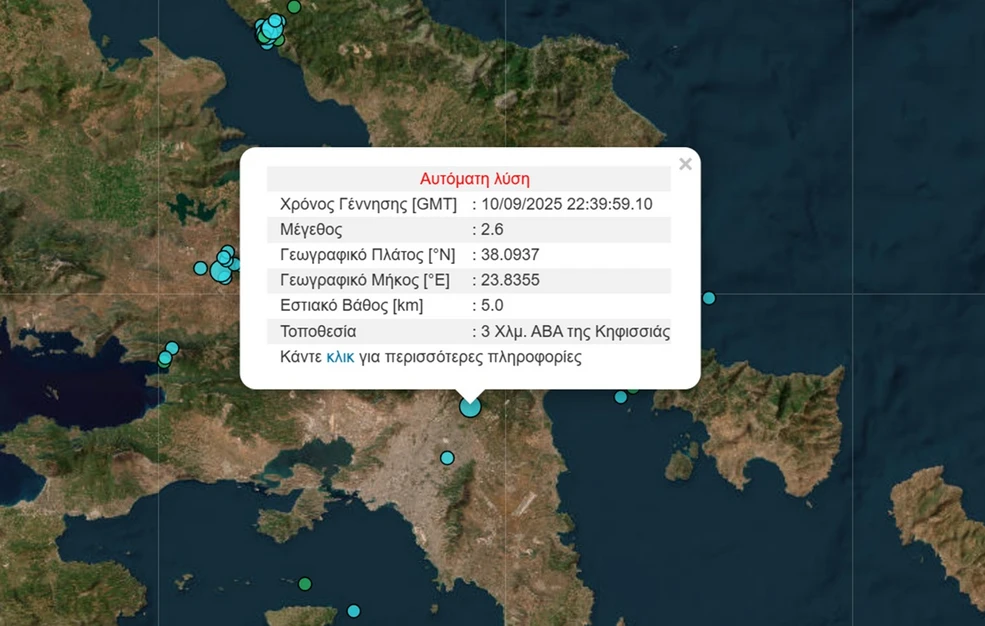
Task: Select the cyan marker pair by the western gulf shore
Action: [167, 354]
